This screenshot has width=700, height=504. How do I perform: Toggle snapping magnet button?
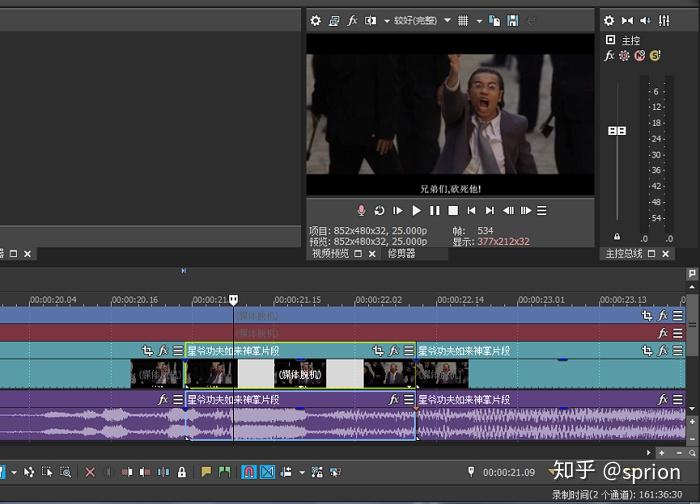coord(249,472)
